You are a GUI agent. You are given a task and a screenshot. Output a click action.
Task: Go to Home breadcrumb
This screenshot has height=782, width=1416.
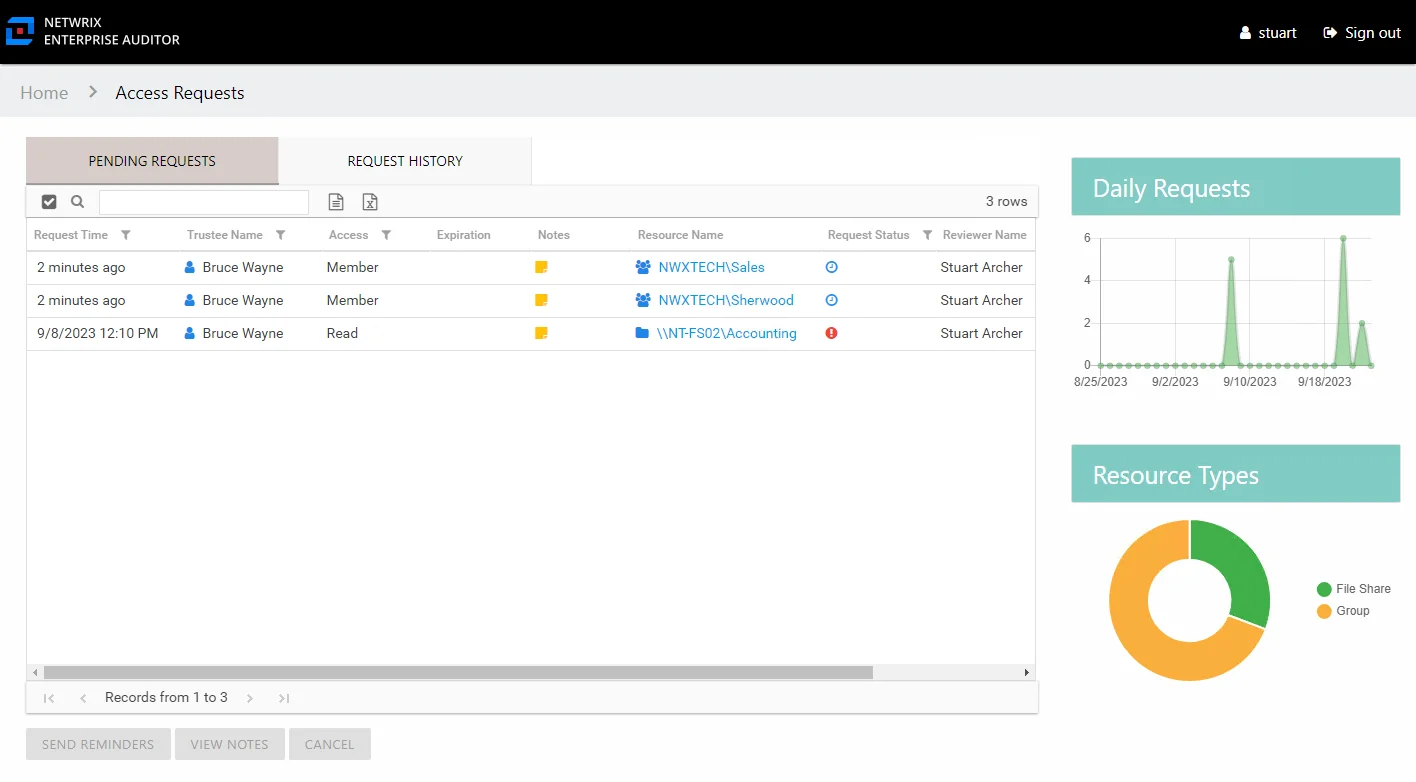pyautogui.click(x=44, y=92)
